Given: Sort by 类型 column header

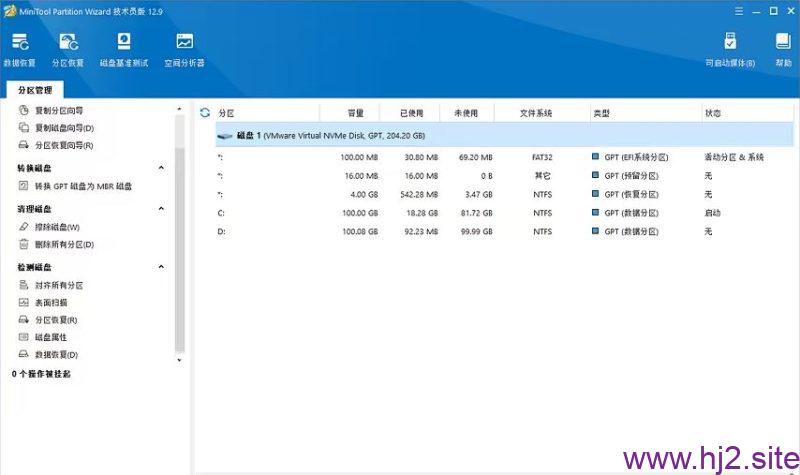Looking at the screenshot, I should tap(602, 113).
